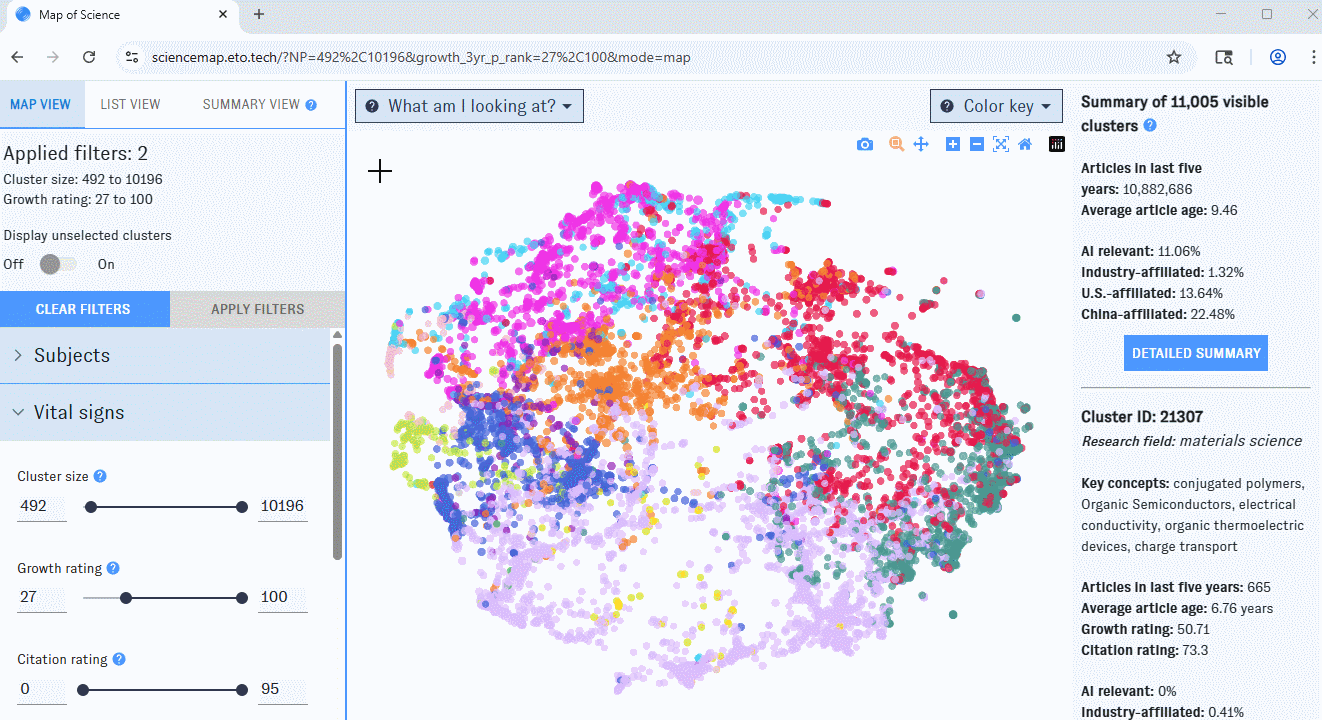Click the camera screenshot icon on the map toolbar
The image size is (1322, 720).
click(865, 144)
